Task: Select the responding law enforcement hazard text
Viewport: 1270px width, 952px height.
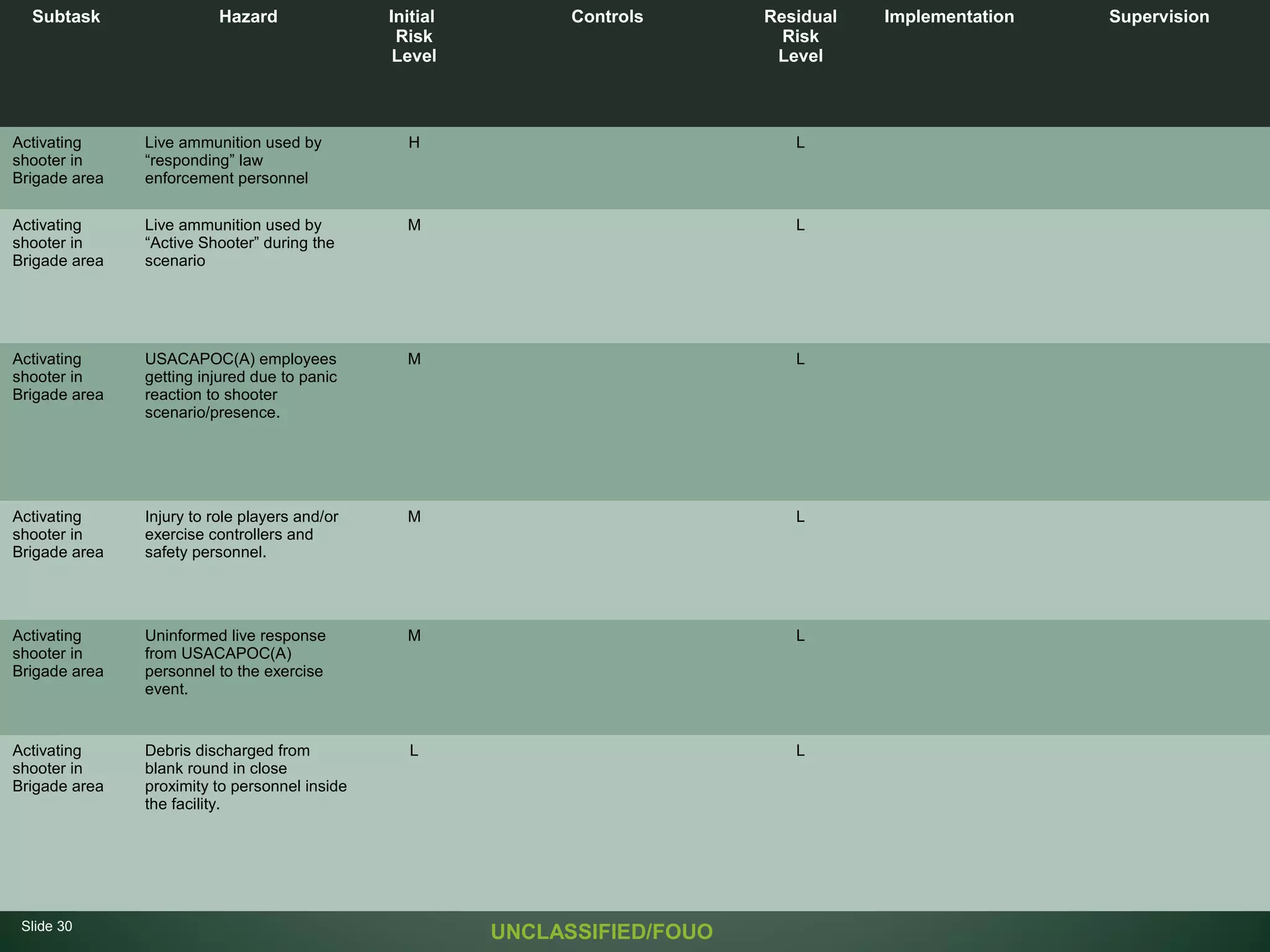Action: (233, 161)
